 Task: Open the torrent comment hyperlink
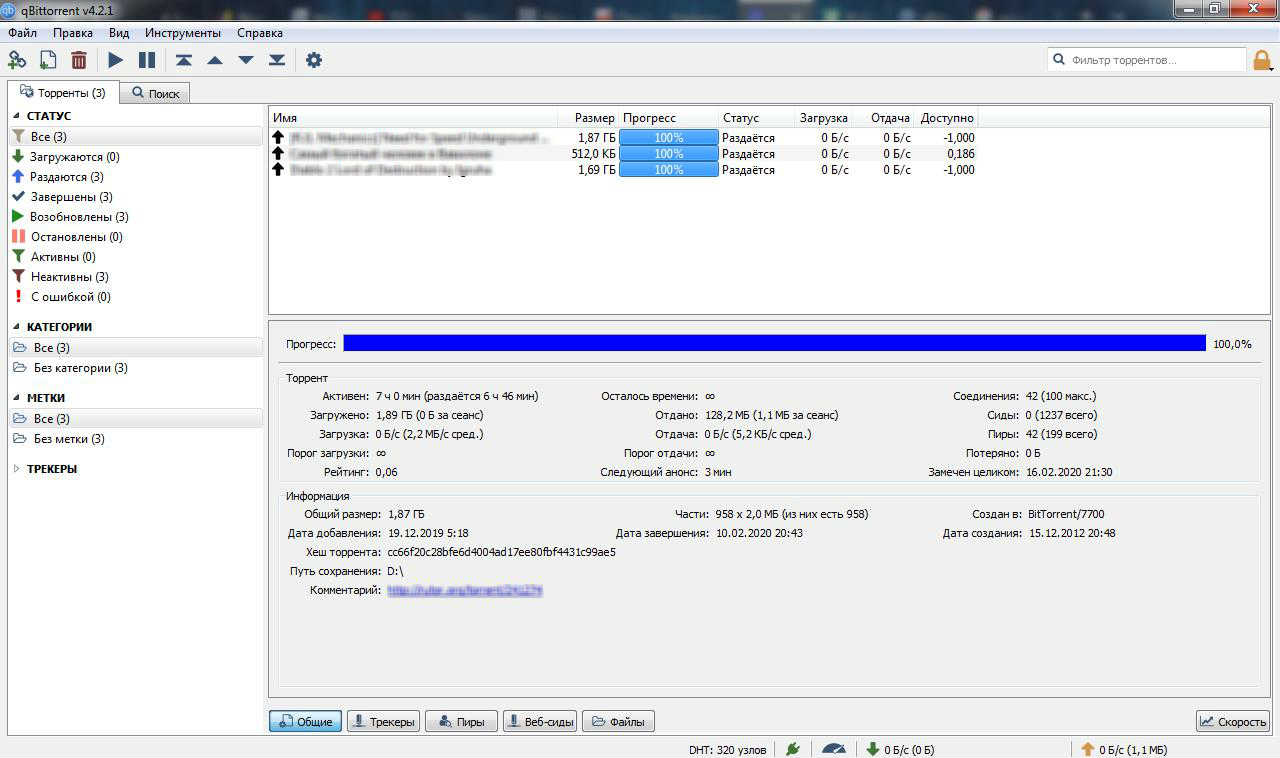tap(464, 590)
